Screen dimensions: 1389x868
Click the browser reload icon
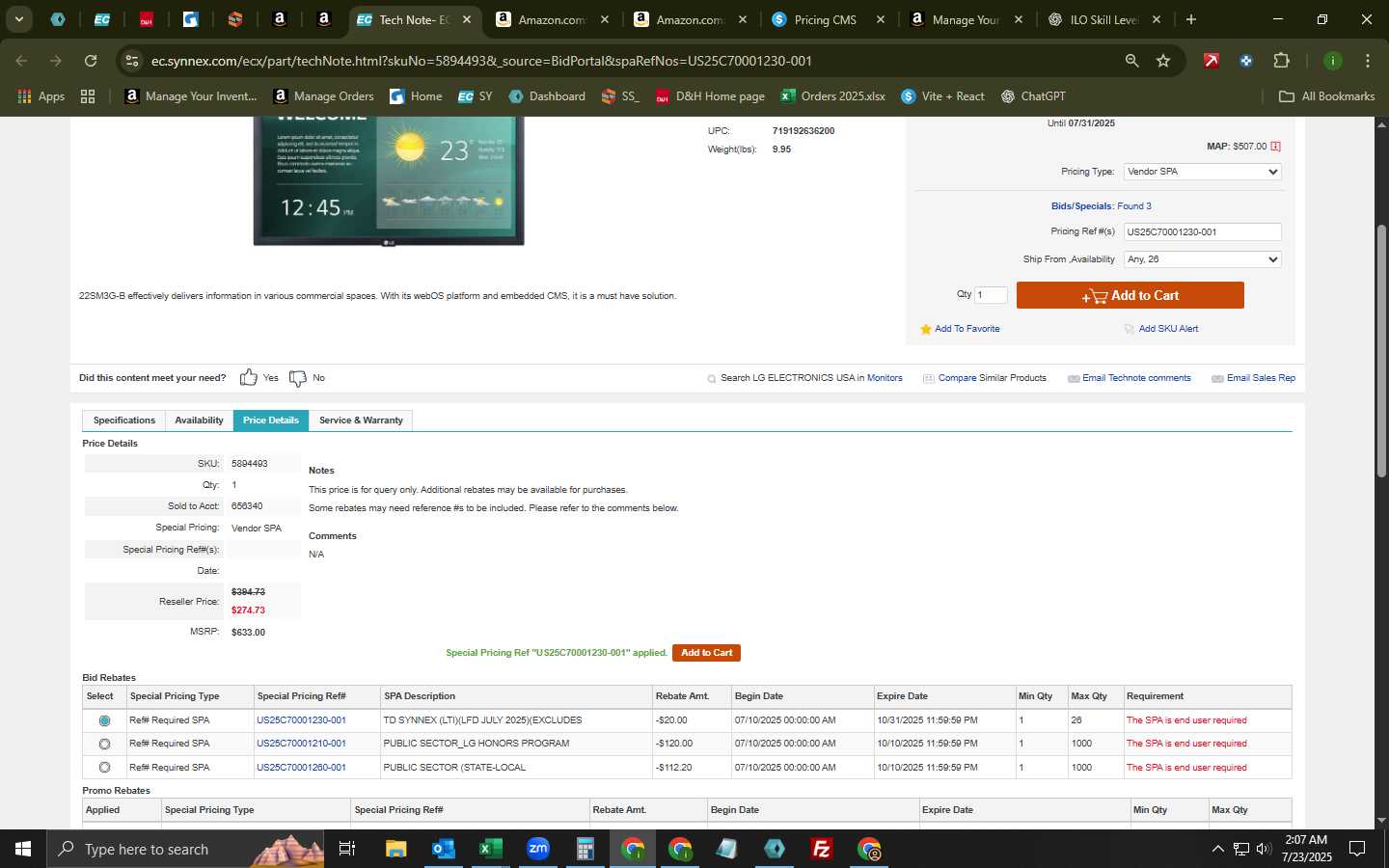pos(91,61)
